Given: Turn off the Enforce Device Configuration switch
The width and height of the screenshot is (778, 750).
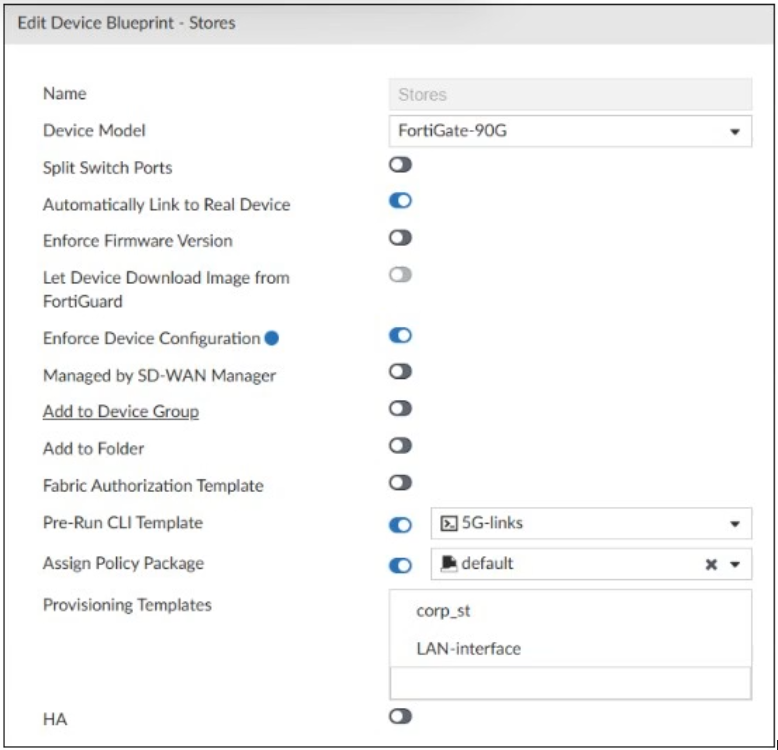Looking at the screenshot, I should [x=400, y=336].
